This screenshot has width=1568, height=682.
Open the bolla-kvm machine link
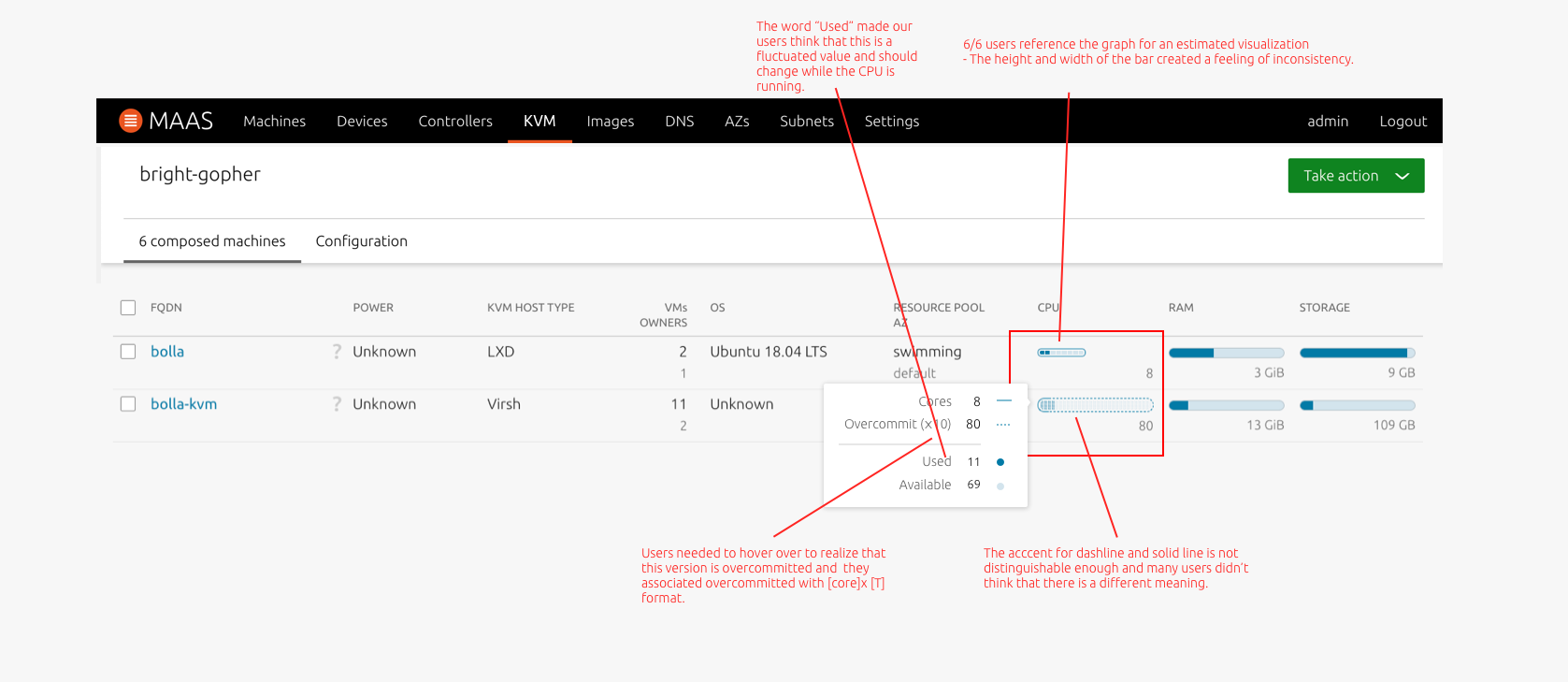[184, 404]
